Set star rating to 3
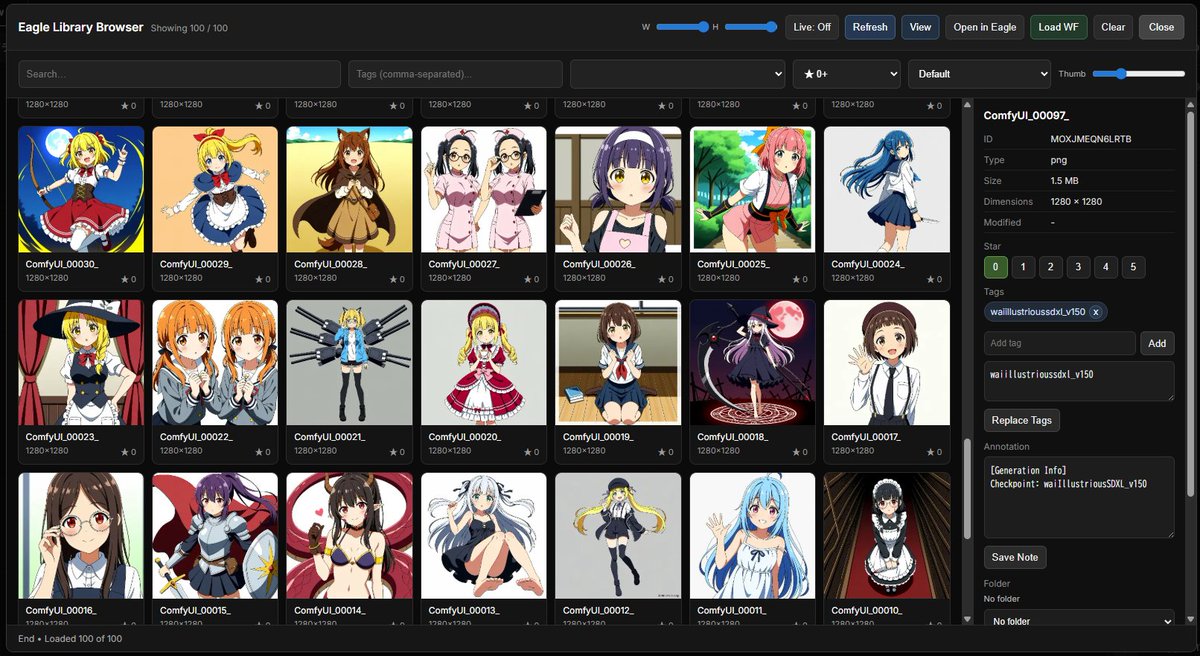The height and width of the screenshot is (656, 1200). [x=1078, y=267]
